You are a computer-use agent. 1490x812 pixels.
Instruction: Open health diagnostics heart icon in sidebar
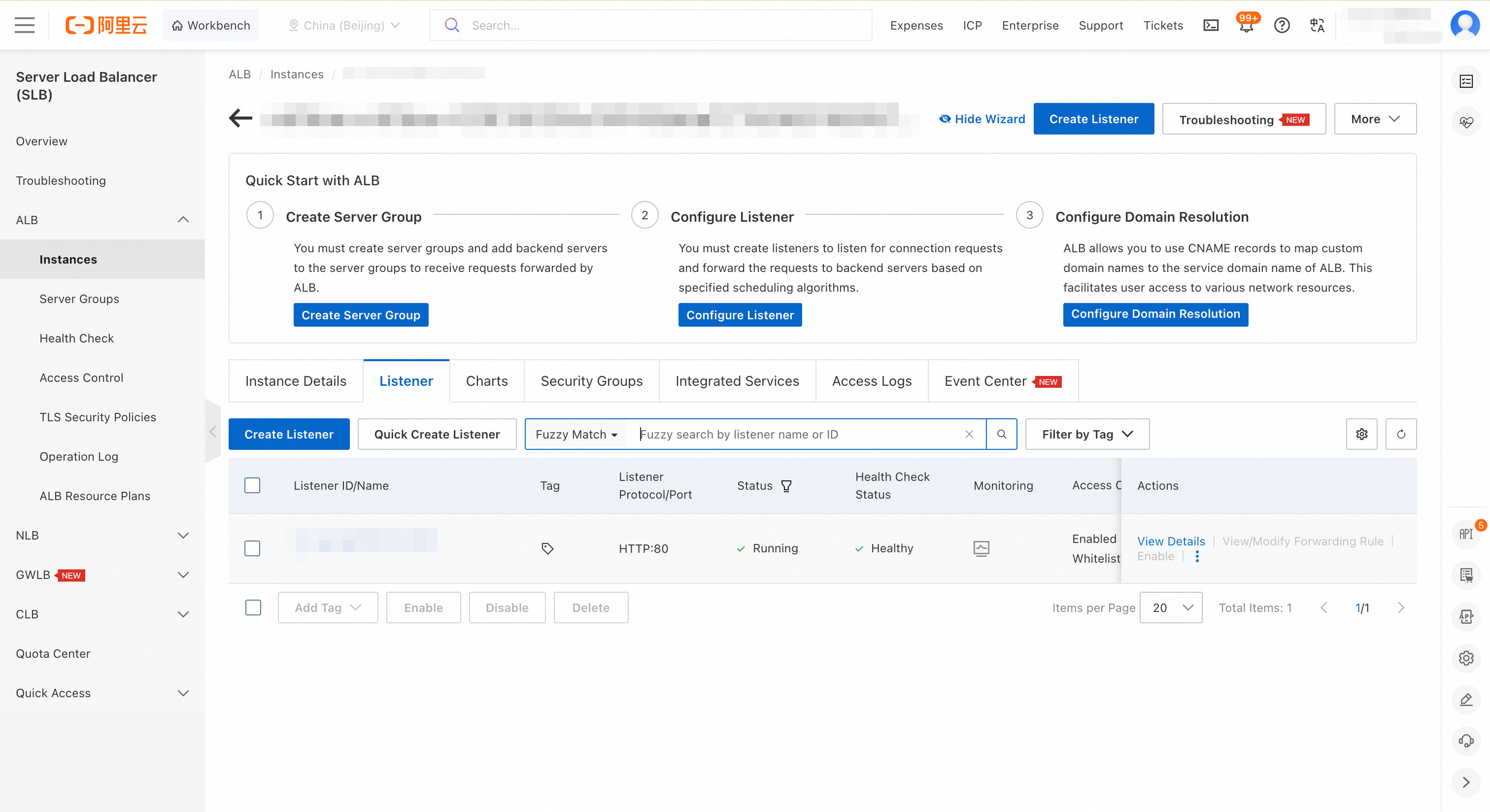click(1466, 122)
